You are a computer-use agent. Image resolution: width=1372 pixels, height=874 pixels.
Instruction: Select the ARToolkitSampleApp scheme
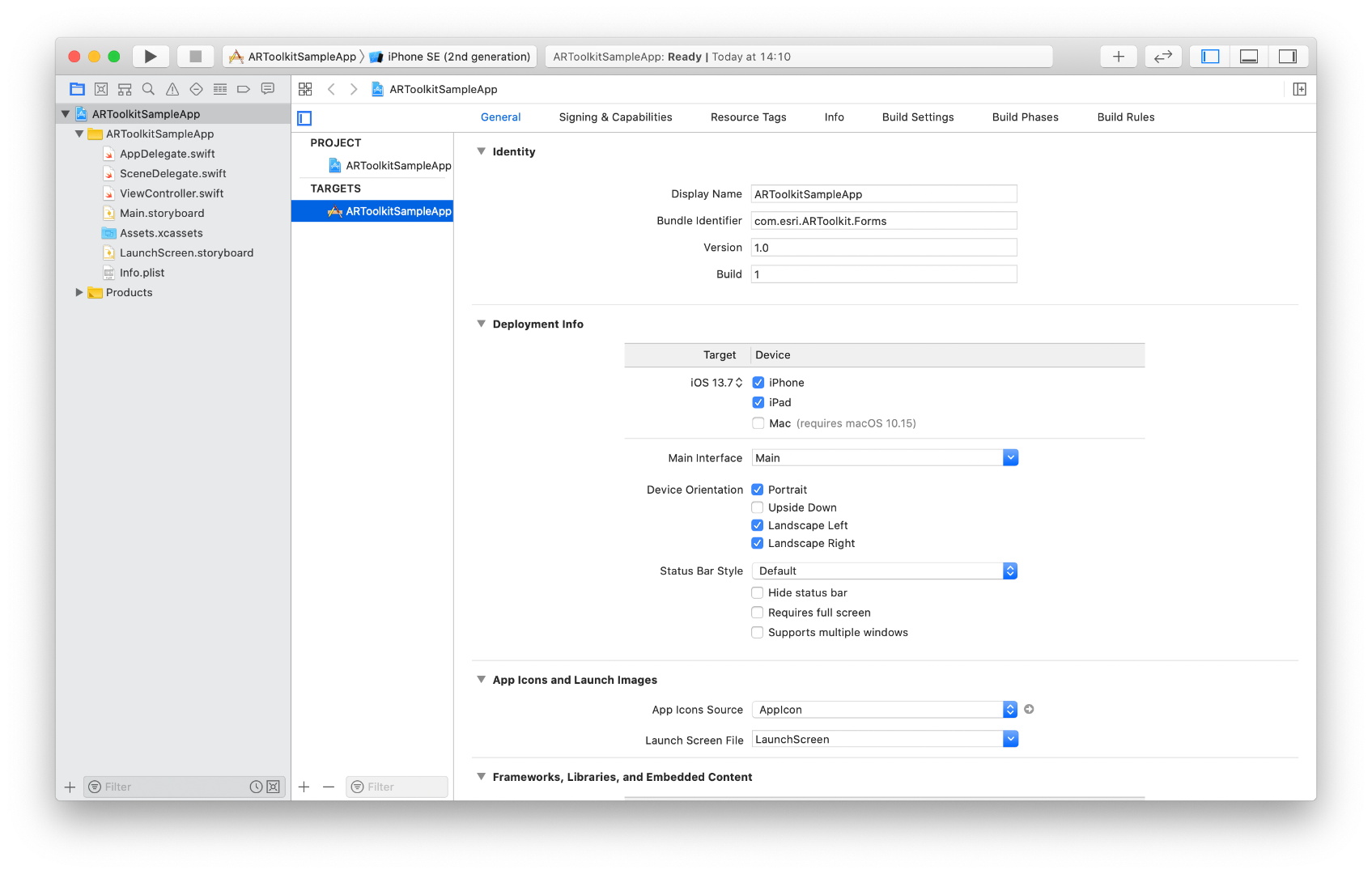[x=293, y=57]
